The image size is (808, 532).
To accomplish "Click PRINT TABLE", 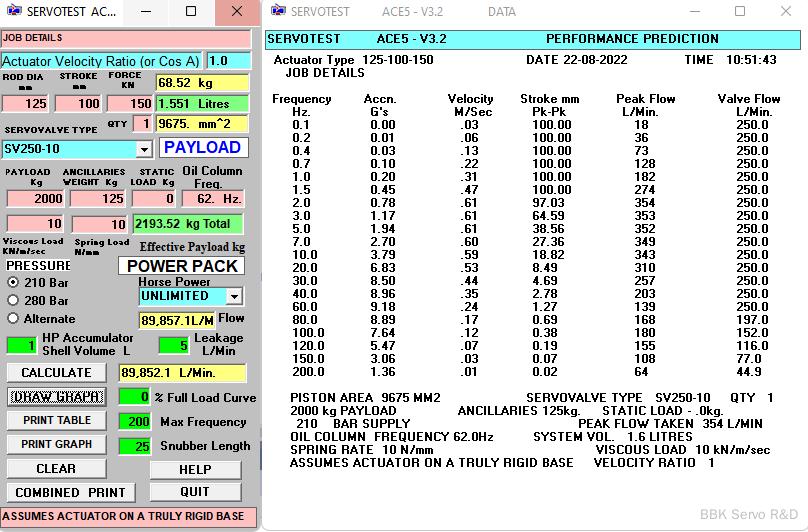I will 56,421.
